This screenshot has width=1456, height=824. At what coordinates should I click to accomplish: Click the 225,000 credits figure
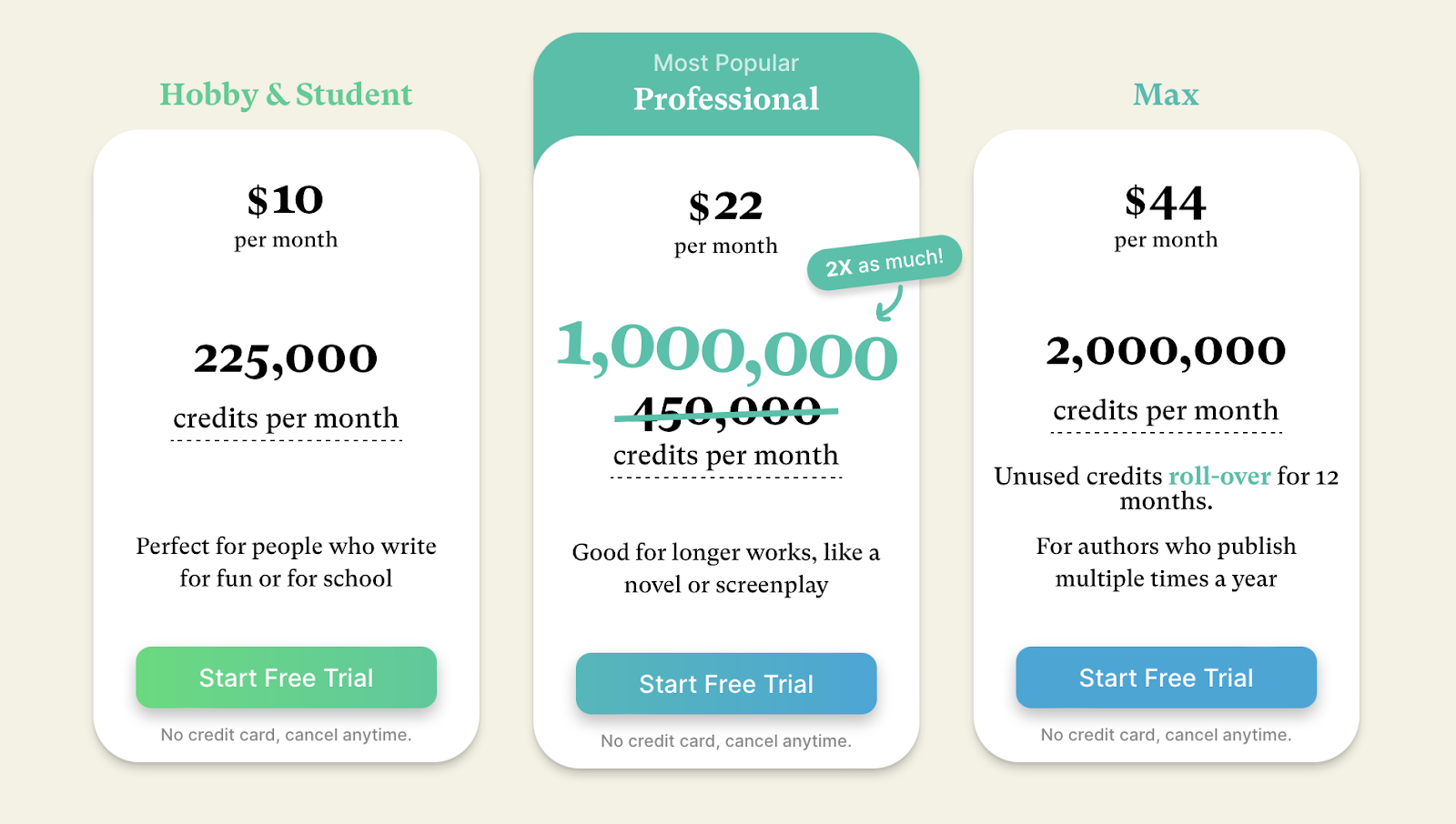click(286, 358)
